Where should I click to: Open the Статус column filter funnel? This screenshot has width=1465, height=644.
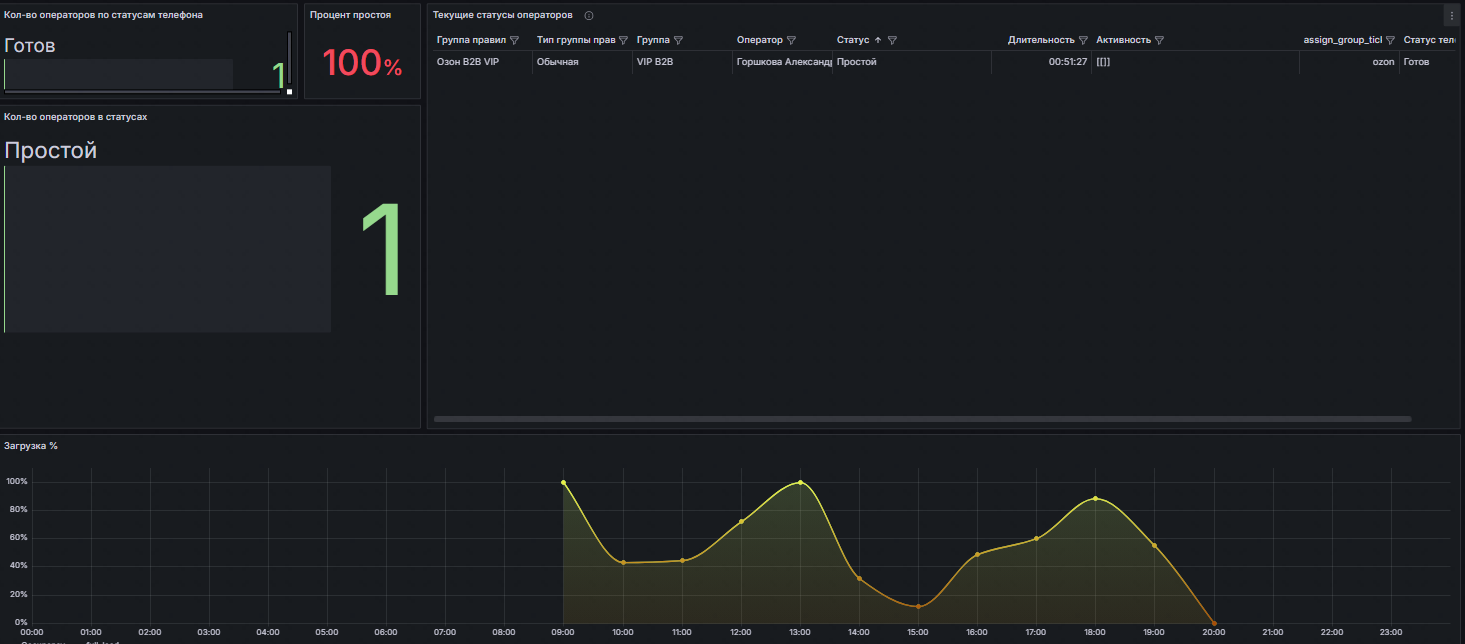click(x=892, y=40)
